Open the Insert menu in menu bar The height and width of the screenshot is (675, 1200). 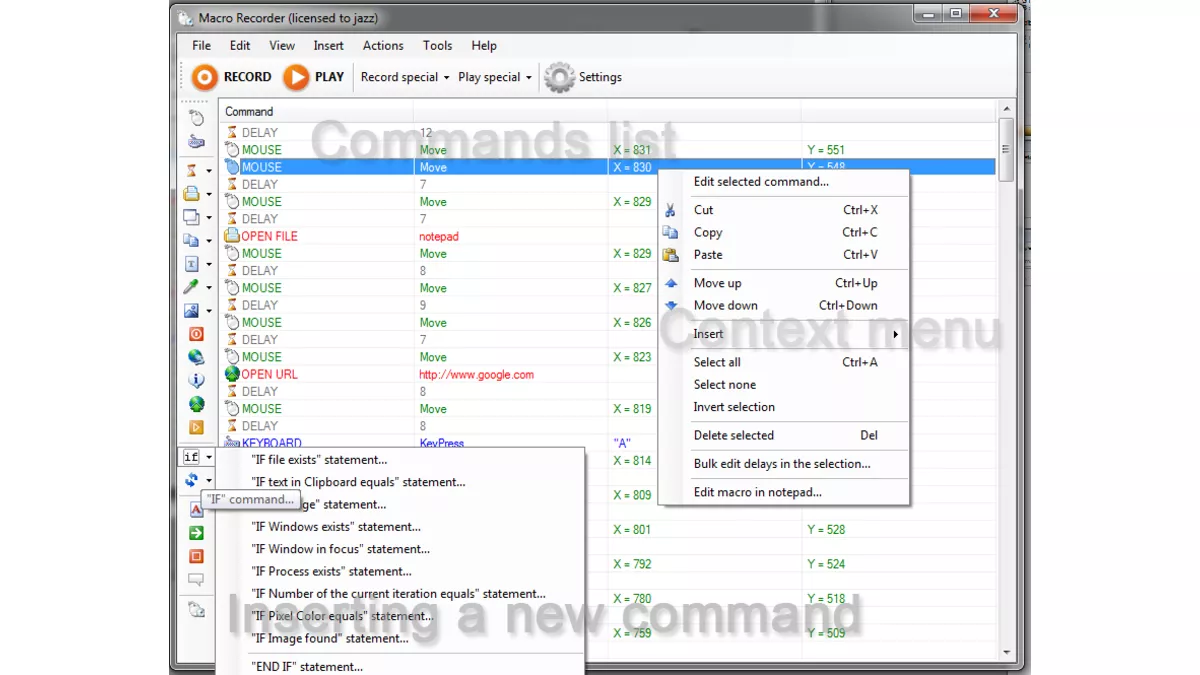328,45
